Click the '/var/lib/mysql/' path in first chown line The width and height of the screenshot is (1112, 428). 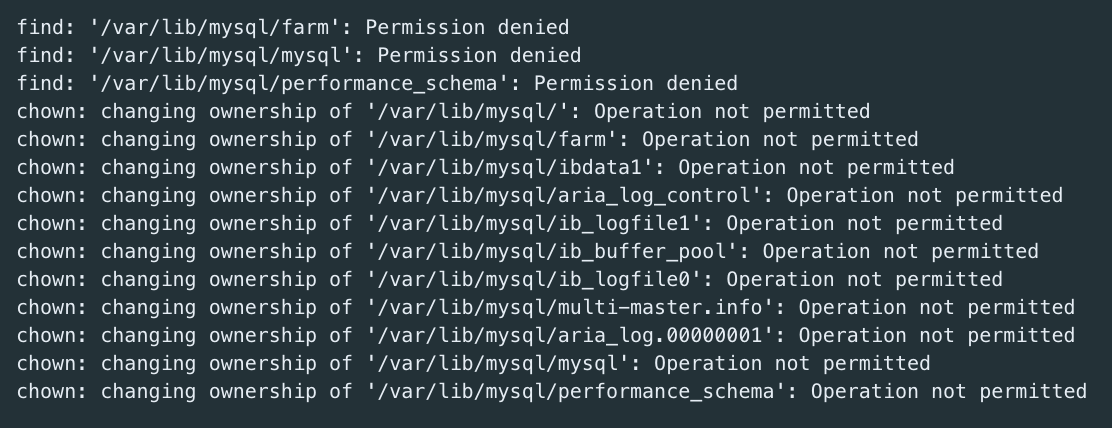click(x=469, y=111)
